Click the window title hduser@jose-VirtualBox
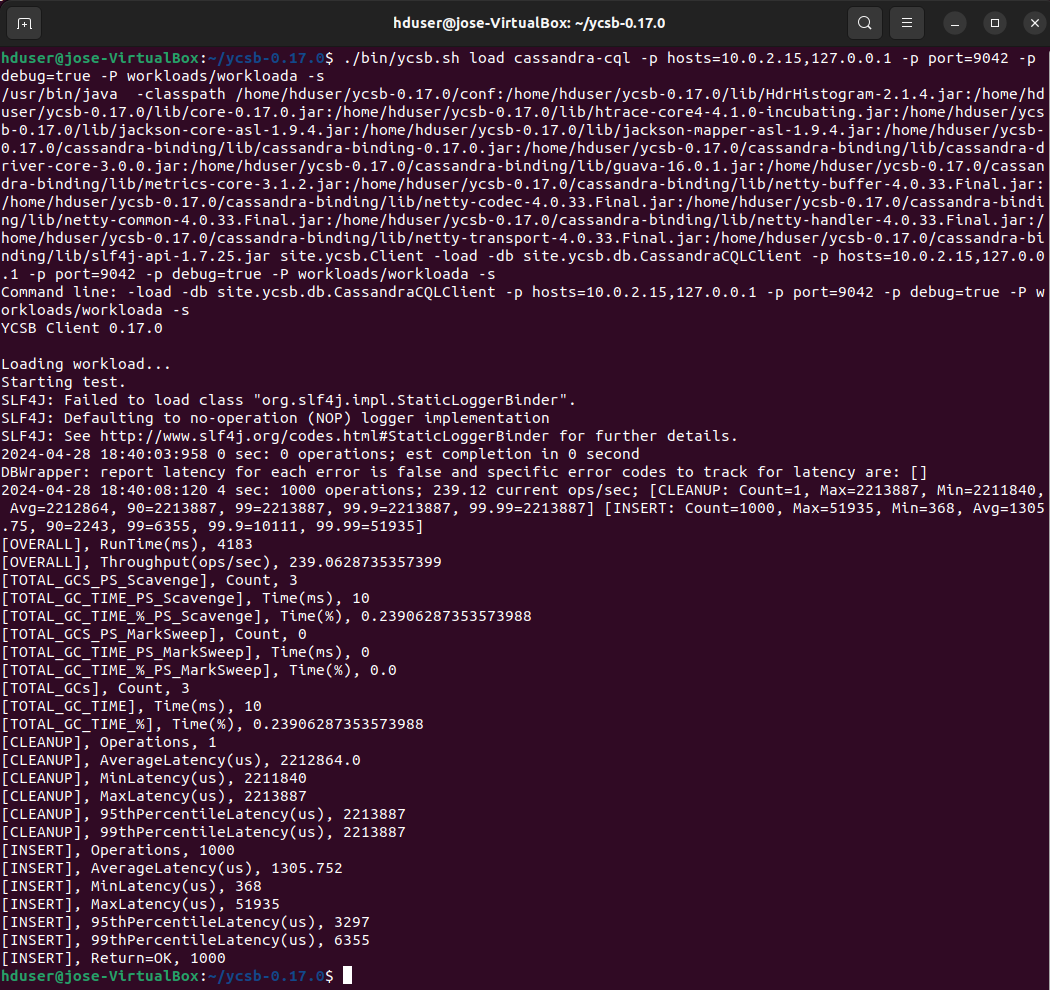Image resolution: width=1050 pixels, height=990 pixels. coord(529,23)
